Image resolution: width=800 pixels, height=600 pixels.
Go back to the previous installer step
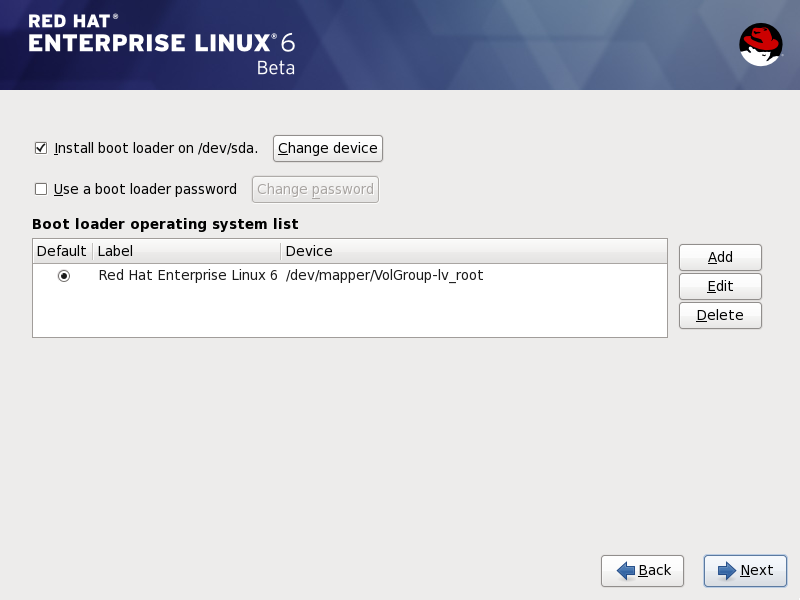coord(642,571)
